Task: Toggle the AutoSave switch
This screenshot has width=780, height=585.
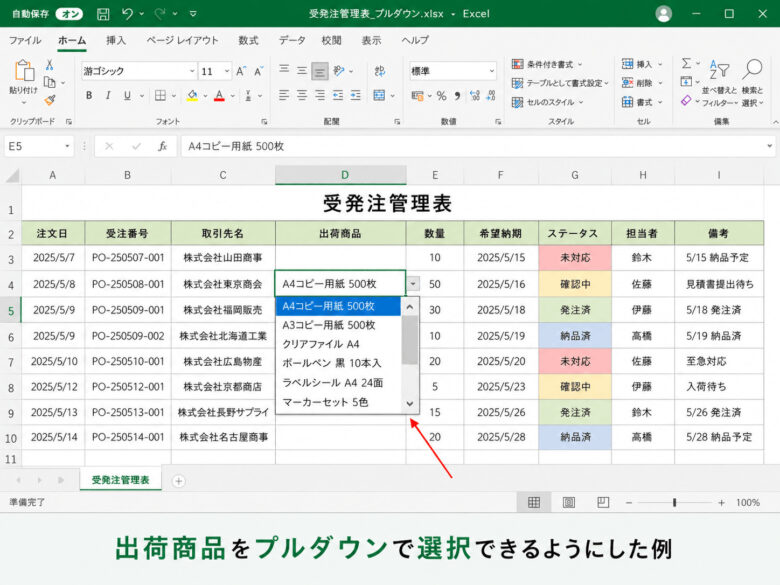Action: (x=69, y=14)
